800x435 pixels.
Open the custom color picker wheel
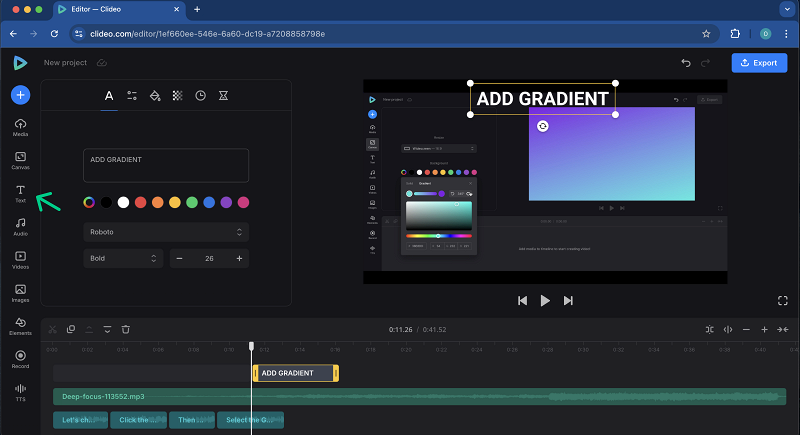pyautogui.click(x=89, y=202)
